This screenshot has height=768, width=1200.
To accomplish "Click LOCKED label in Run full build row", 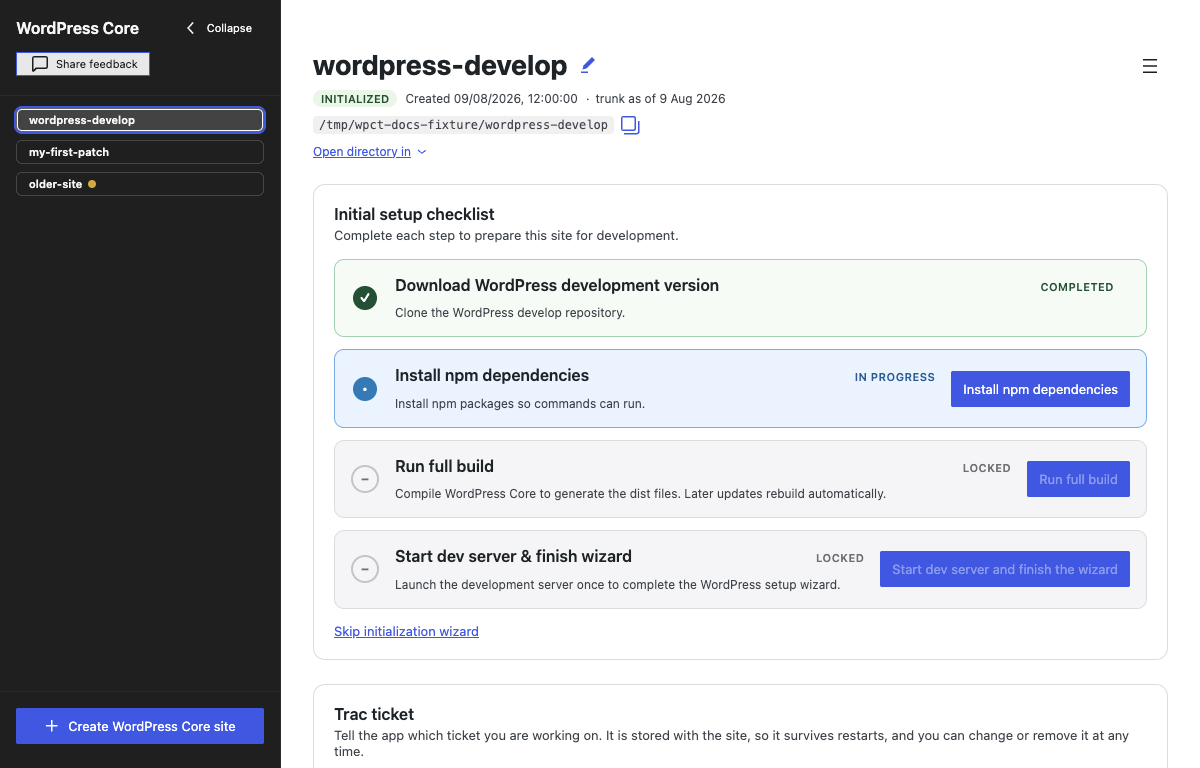I will click(x=987, y=468).
